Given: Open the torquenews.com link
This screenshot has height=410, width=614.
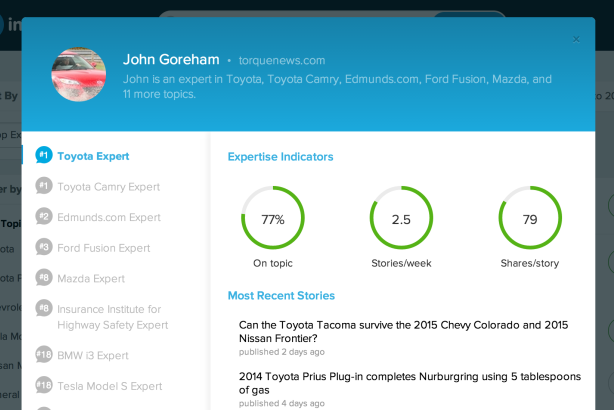Looking at the screenshot, I should point(282,60).
